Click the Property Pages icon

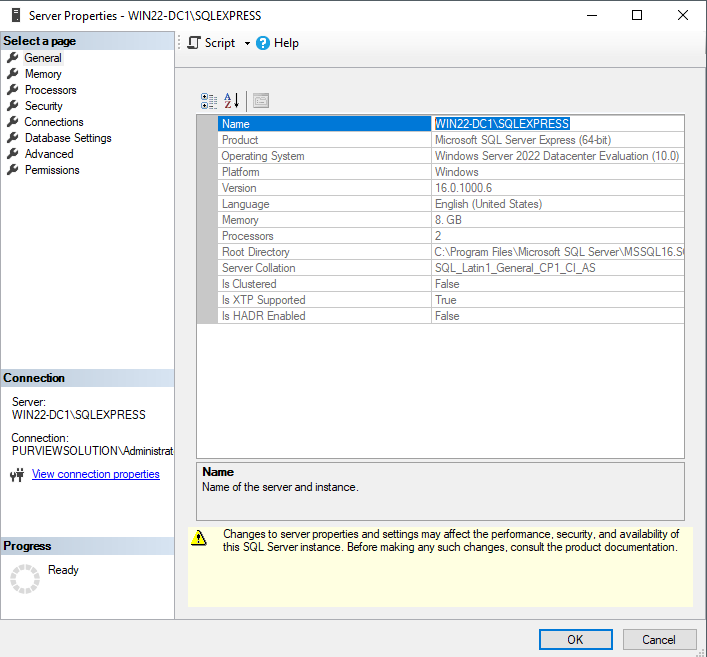pyautogui.click(x=261, y=101)
